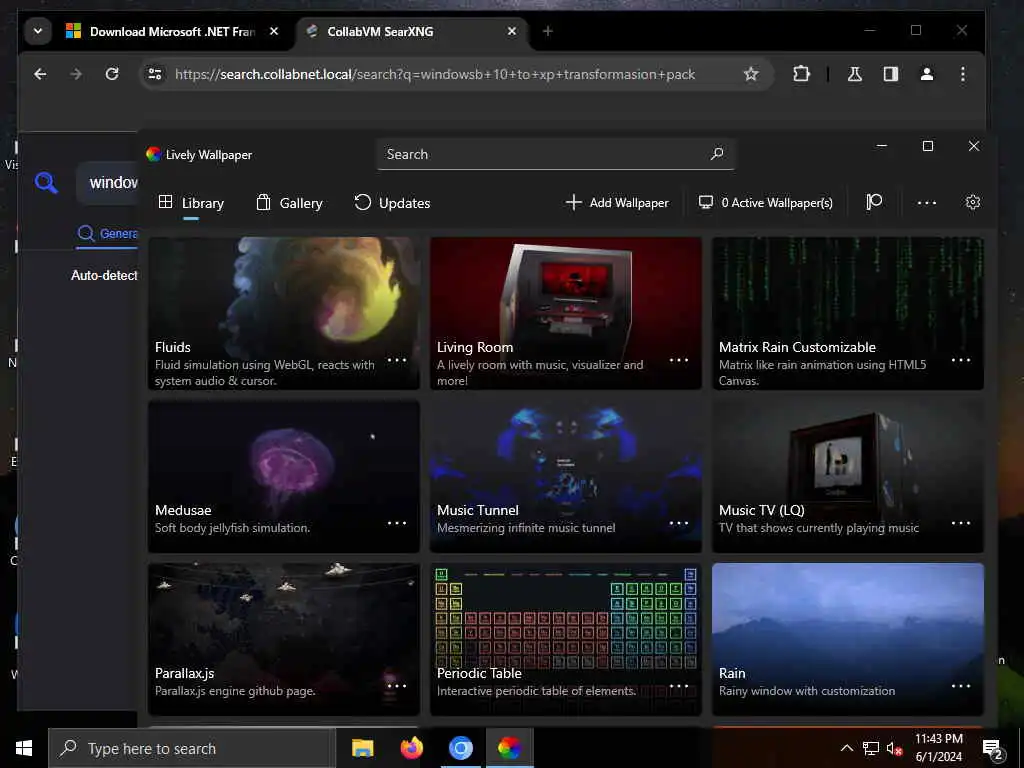Close the CollabVM SearXNG tab
Screen dimensions: 1024x768
pyautogui.click(x=512, y=31)
